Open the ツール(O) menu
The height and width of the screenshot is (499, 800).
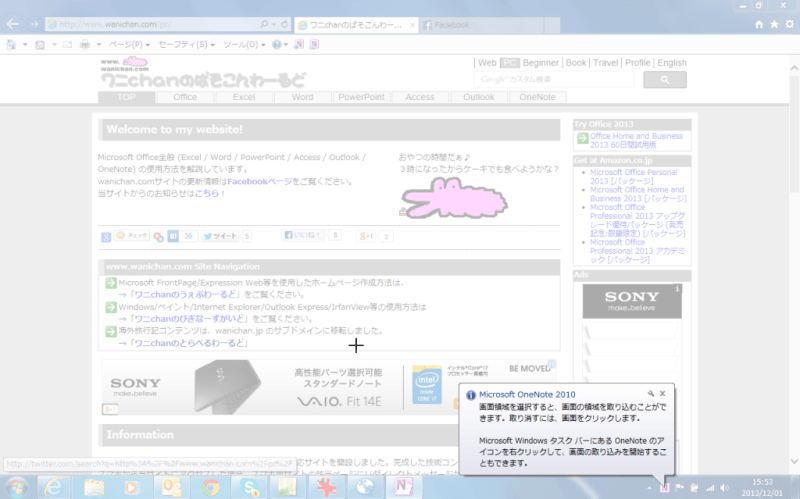point(244,45)
